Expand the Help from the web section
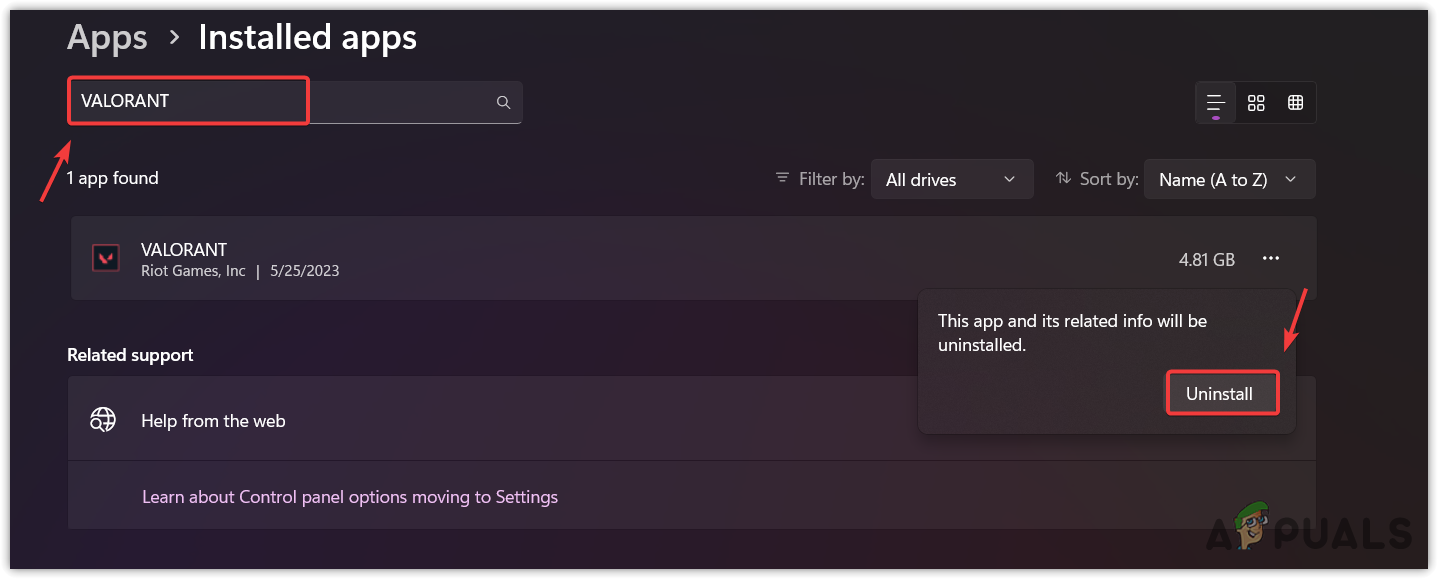1438x579 pixels. pyautogui.click(x=500, y=421)
